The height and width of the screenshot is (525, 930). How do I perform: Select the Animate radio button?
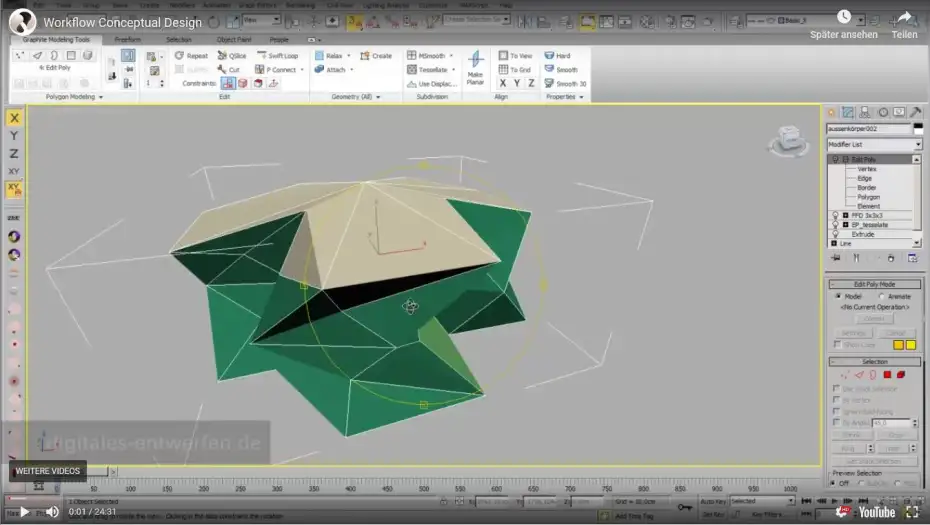881,295
